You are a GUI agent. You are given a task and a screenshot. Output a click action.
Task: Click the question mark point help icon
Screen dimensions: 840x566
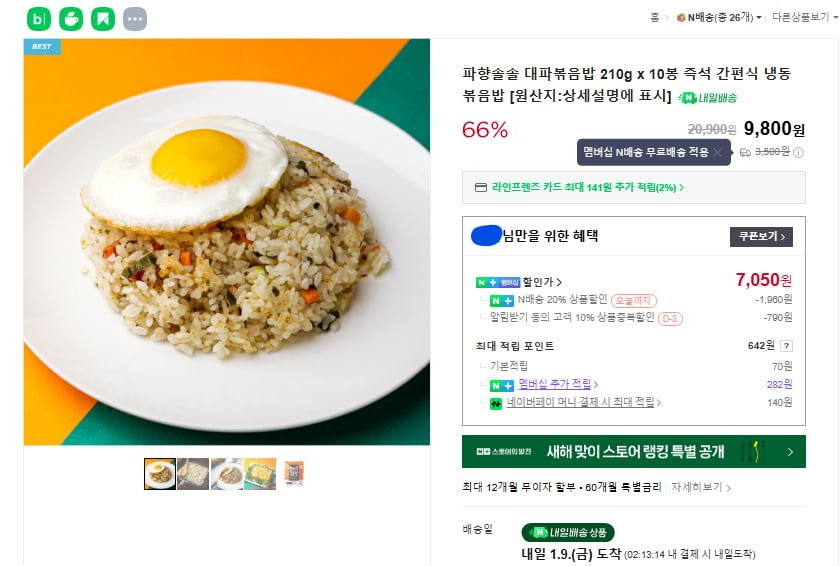point(785,346)
